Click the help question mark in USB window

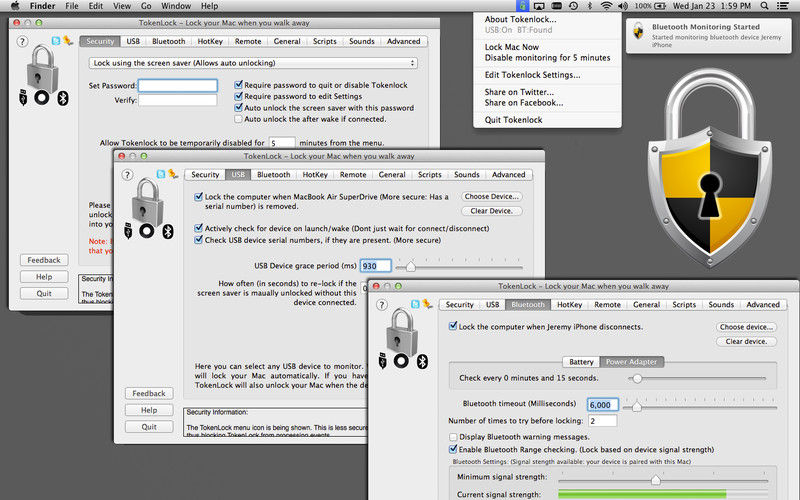click(128, 175)
